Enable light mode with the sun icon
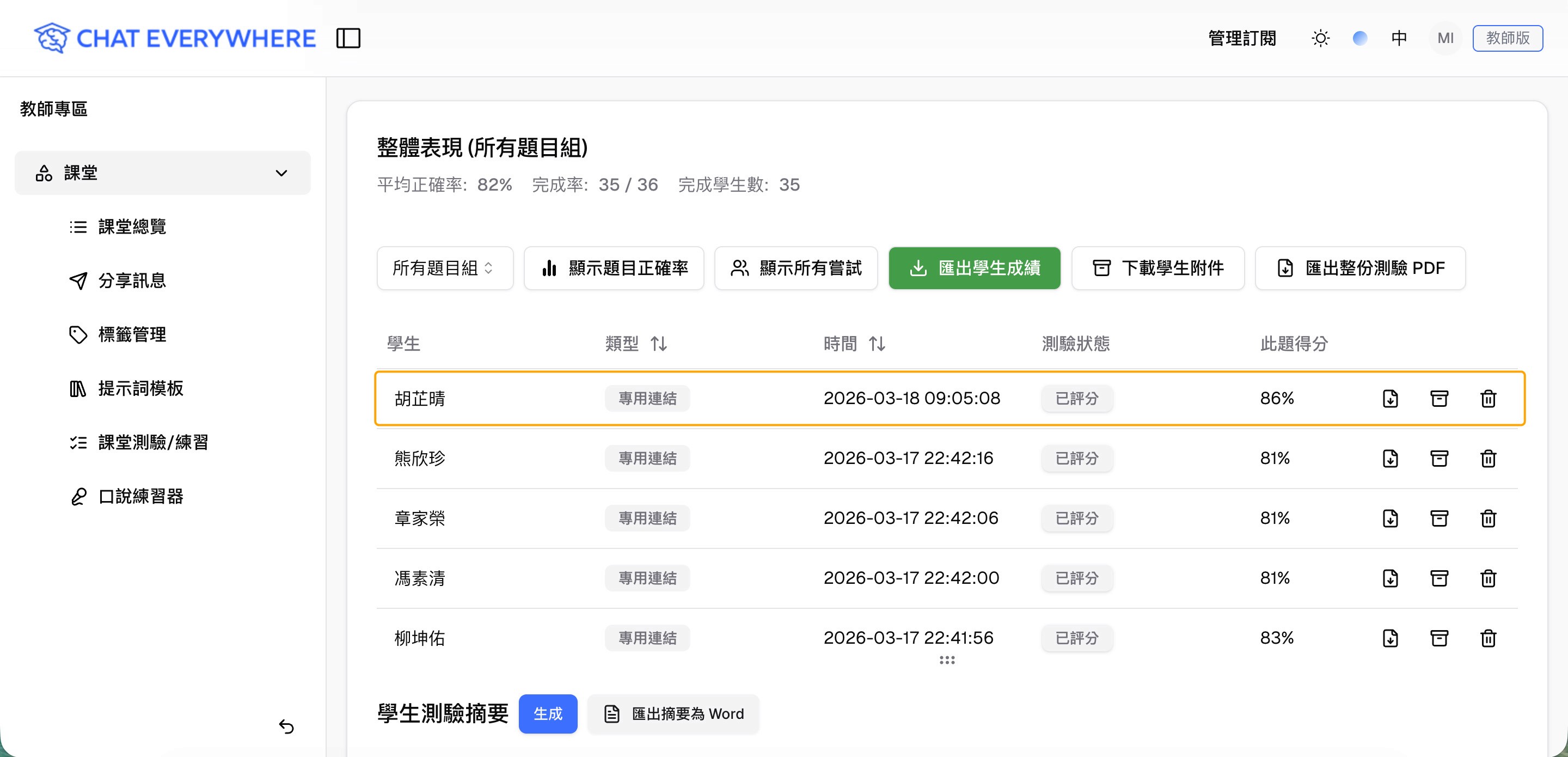1568x757 pixels. click(1320, 38)
